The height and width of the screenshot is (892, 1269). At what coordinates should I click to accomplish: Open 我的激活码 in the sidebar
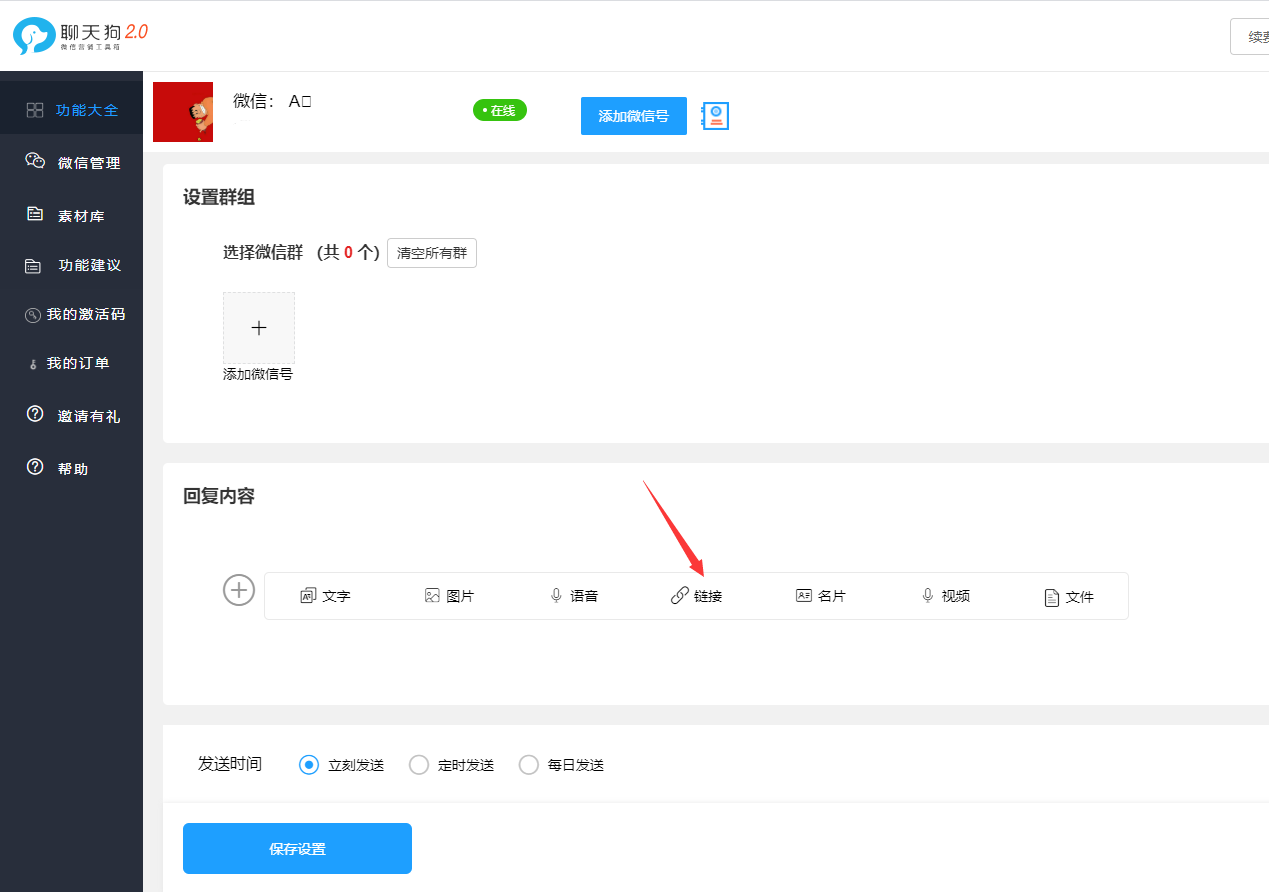click(x=71, y=314)
